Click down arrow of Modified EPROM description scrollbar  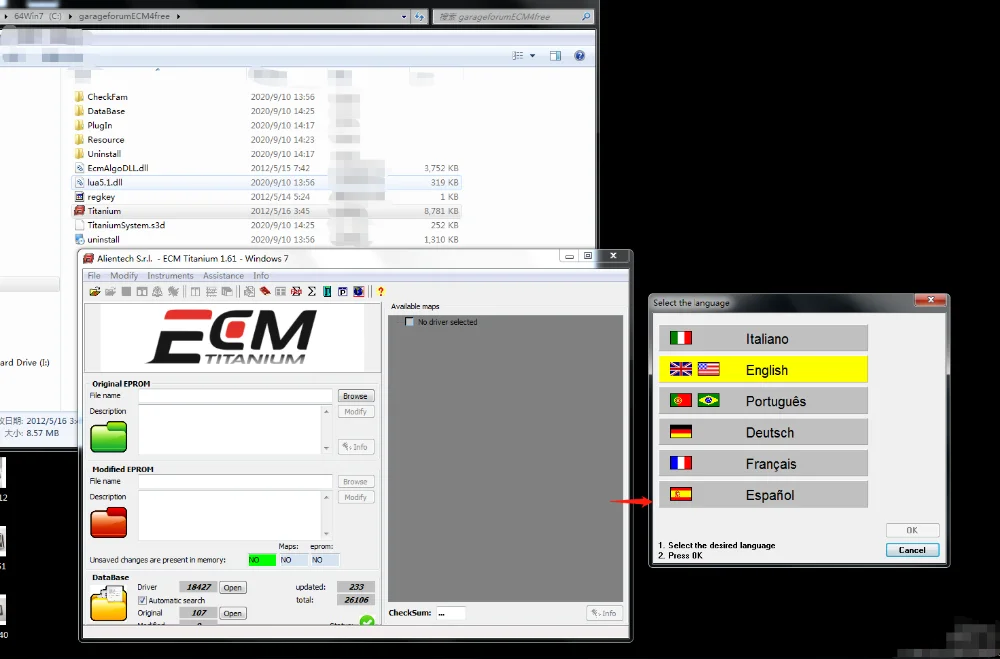(x=327, y=534)
